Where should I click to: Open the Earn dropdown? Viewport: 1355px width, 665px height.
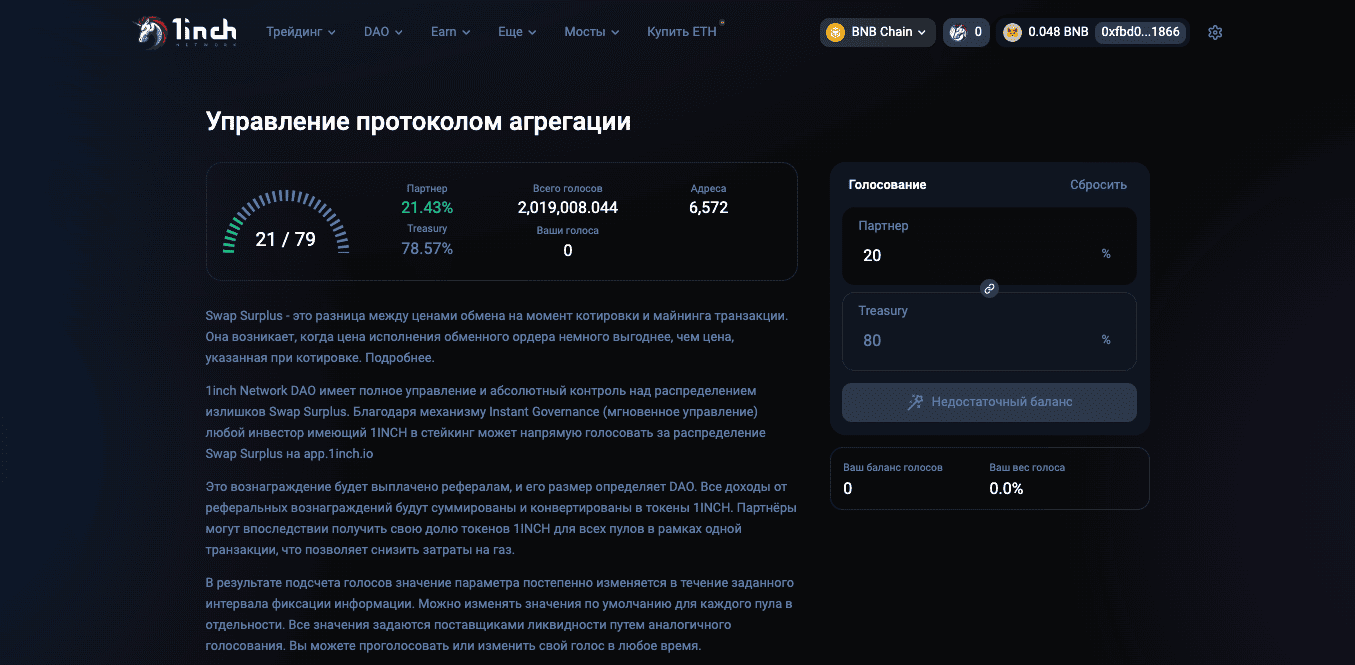coord(450,32)
